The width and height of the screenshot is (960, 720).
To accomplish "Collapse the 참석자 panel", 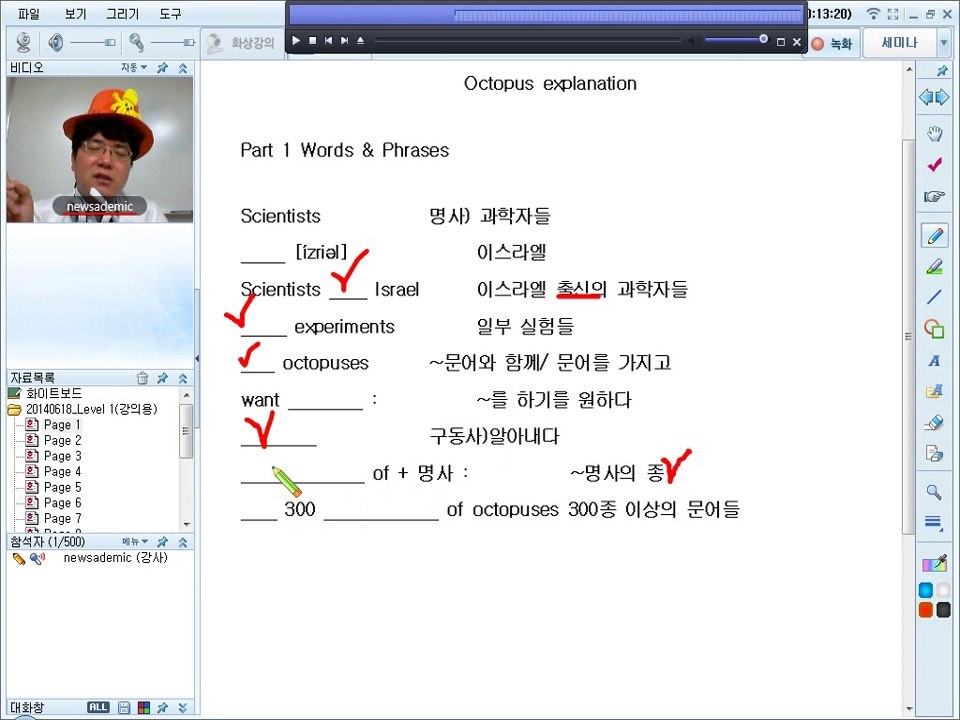I will 182,542.
